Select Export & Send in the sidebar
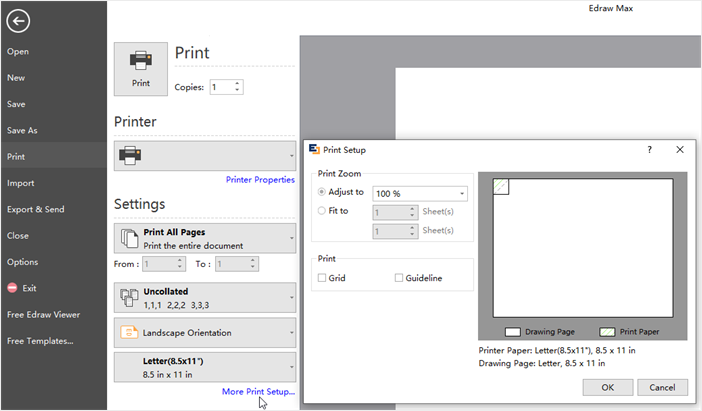Viewport: 702px width, 411px height. (x=35, y=209)
